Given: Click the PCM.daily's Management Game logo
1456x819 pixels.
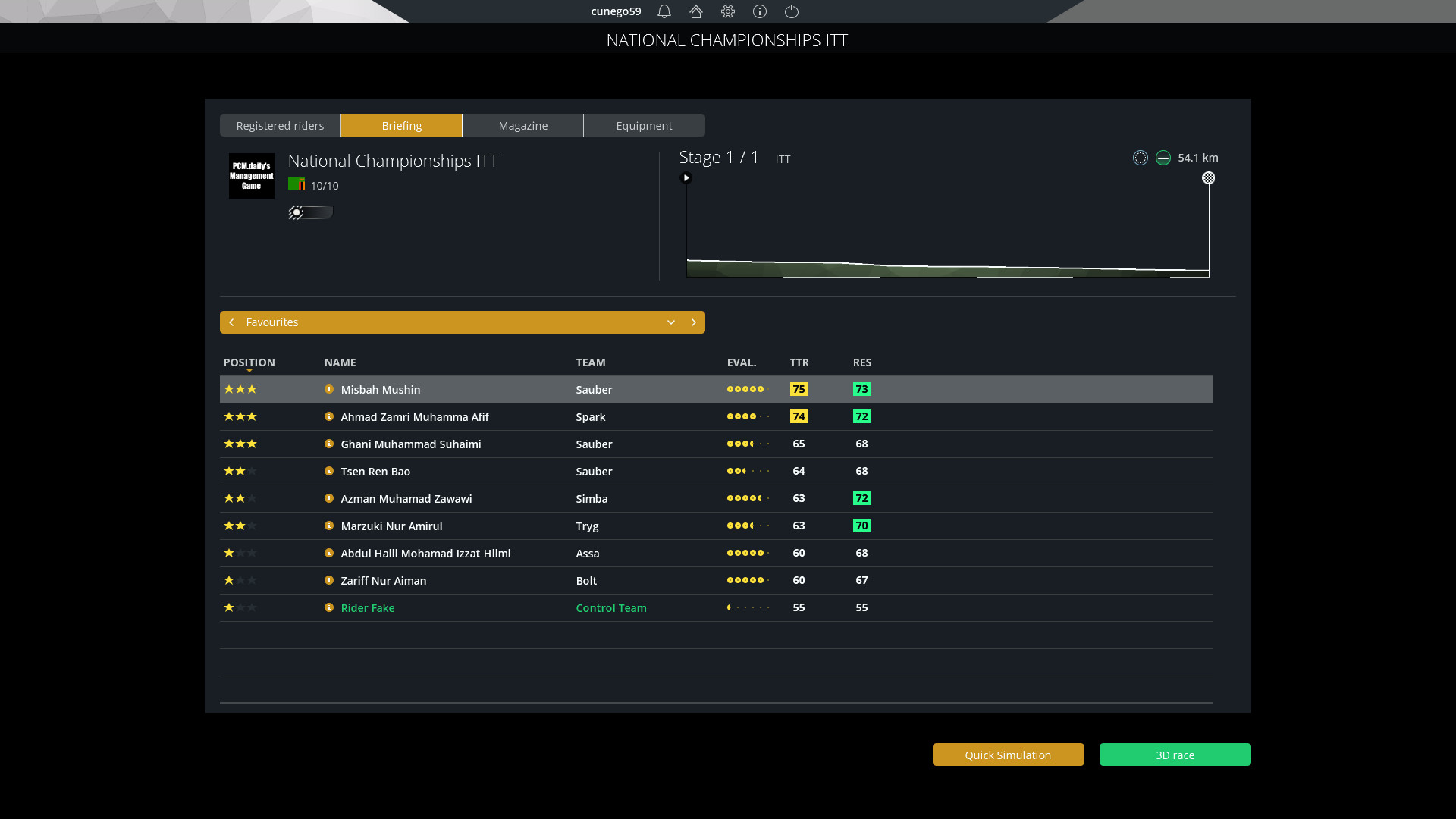Looking at the screenshot, I should point(252,176).
